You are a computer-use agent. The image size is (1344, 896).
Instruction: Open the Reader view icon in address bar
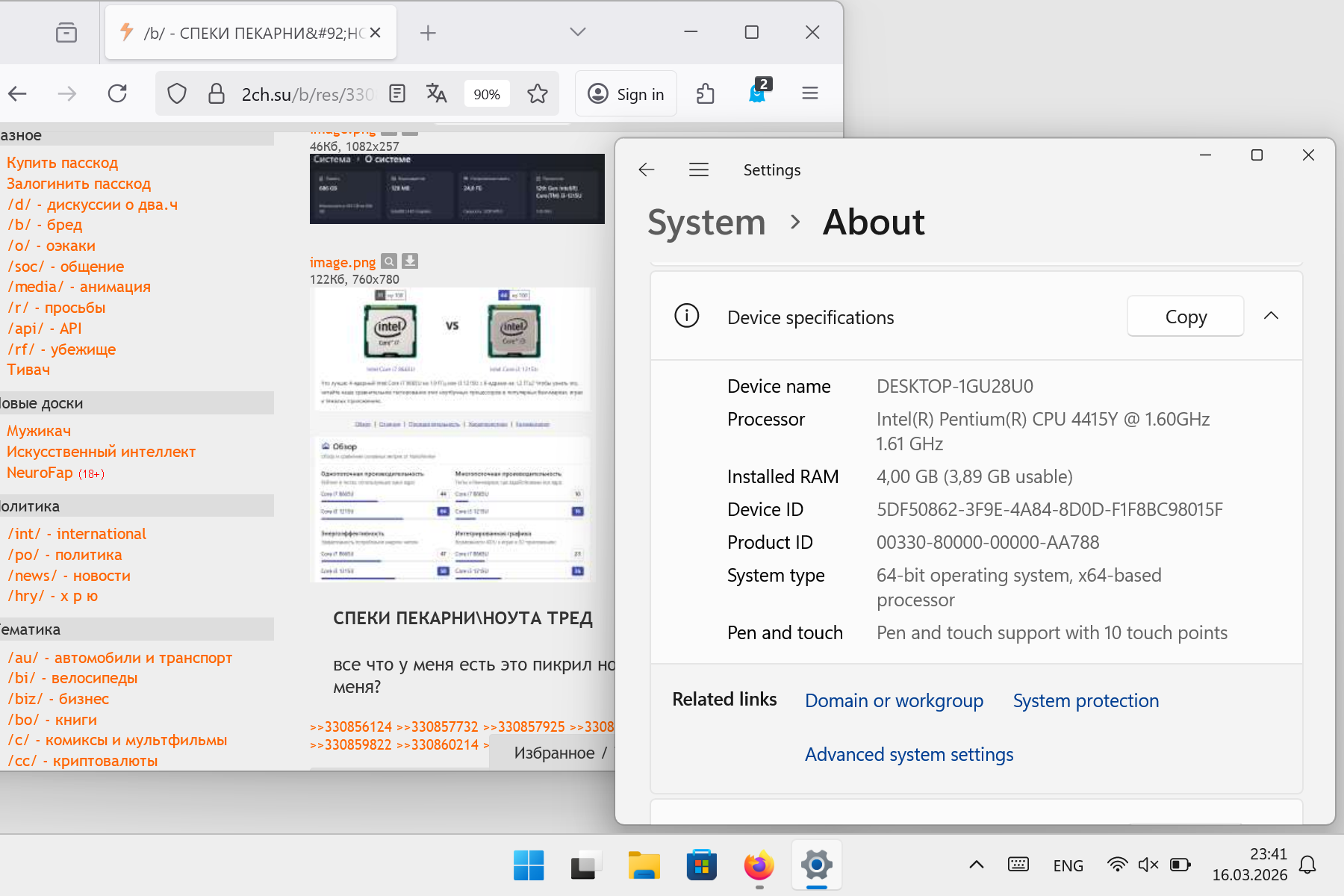click(397, 93)
